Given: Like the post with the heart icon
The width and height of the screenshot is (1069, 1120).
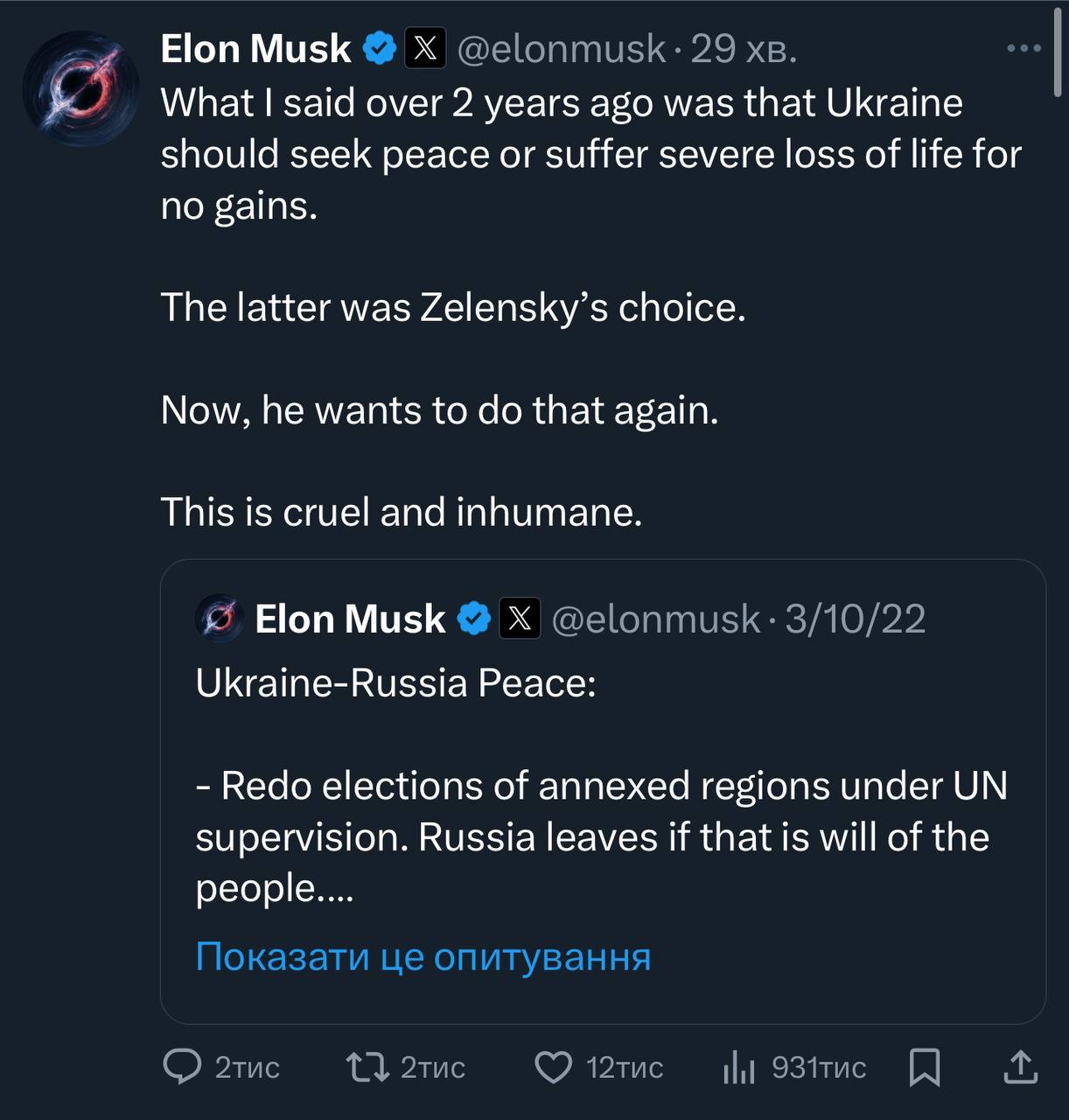Looking at the screenshot, I should pyautogui.click(x=553, y=1067).
